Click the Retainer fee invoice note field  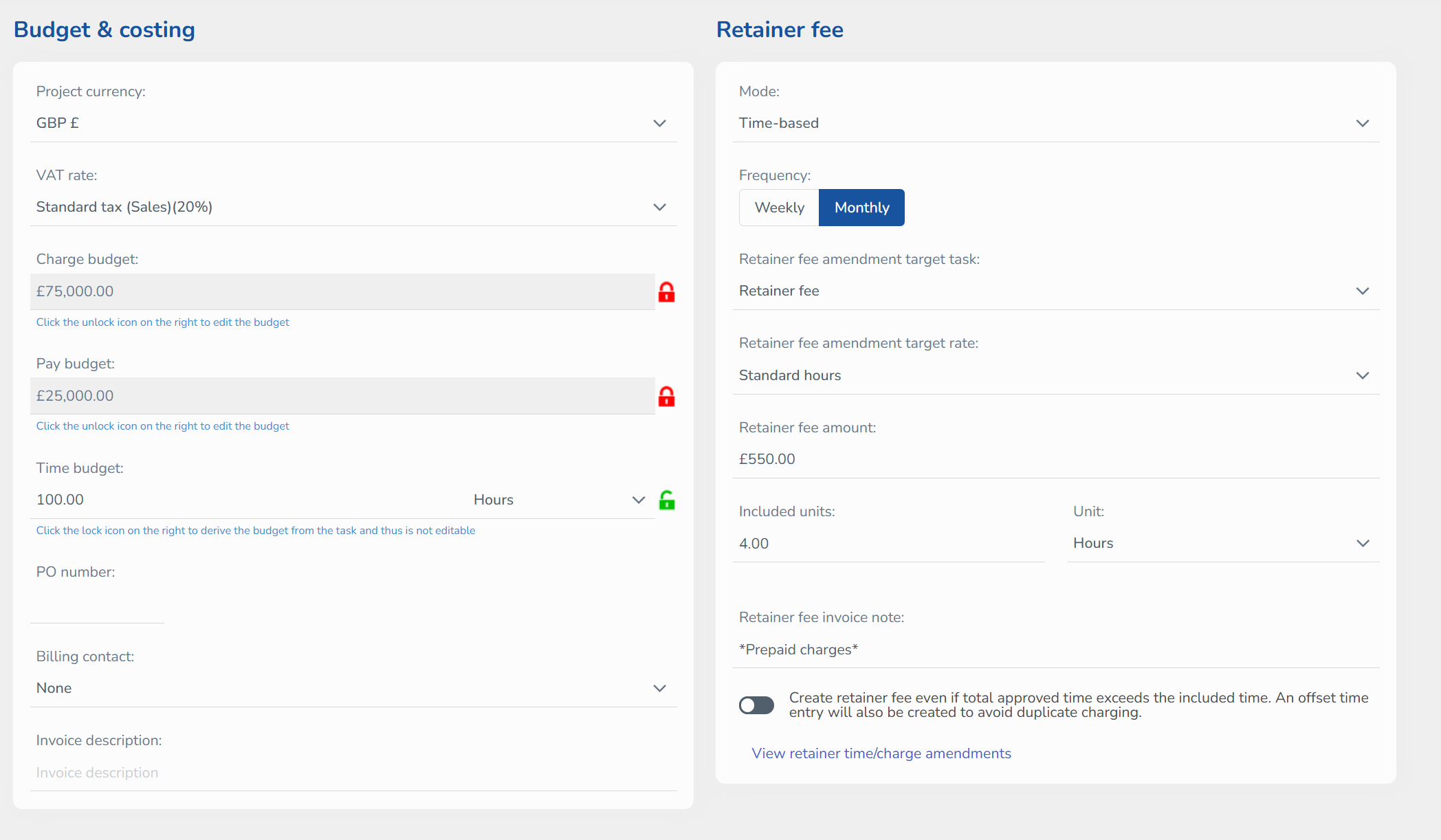(1056, 650)
